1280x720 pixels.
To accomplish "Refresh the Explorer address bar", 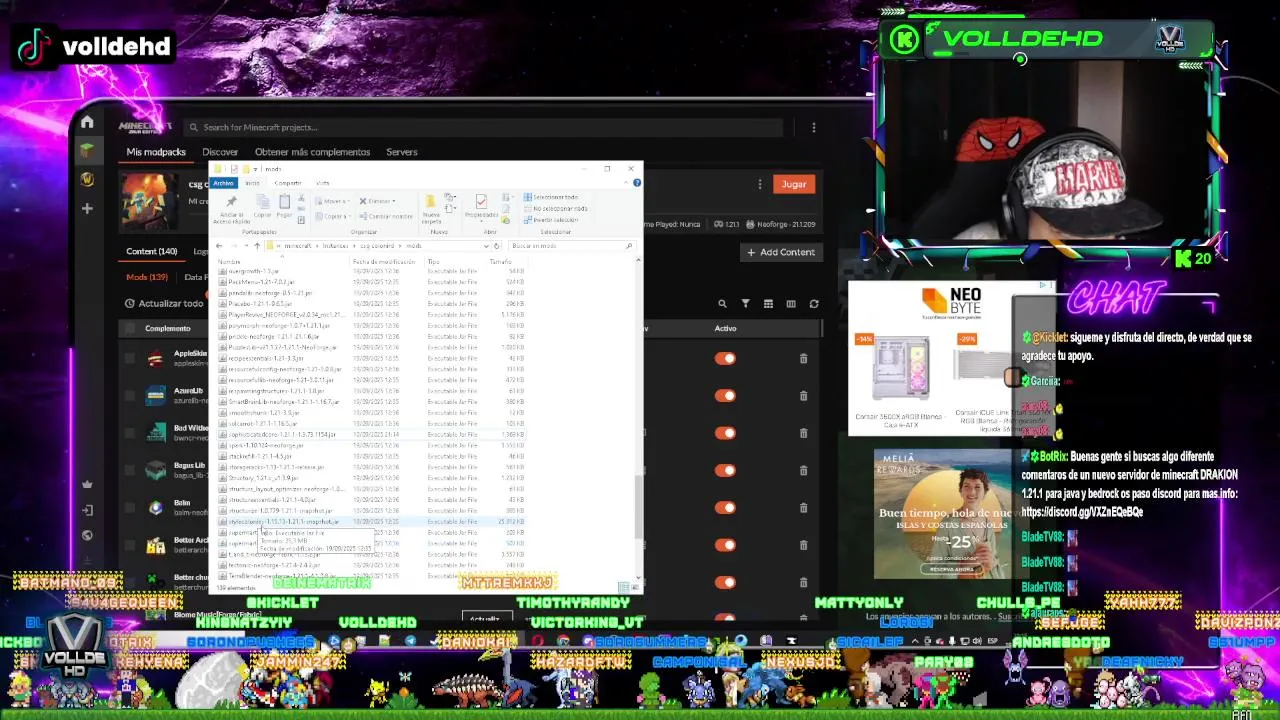I will (497, 246).
